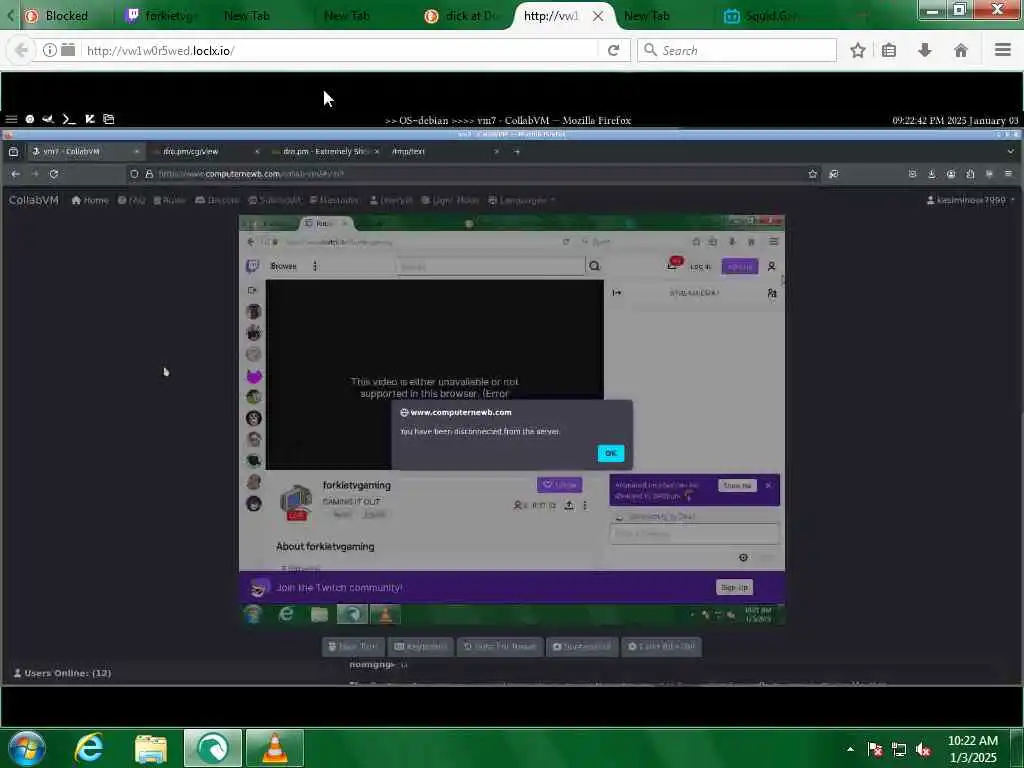
Task: Click the Search box in the outer toolbar
Action: pos(737,50)
